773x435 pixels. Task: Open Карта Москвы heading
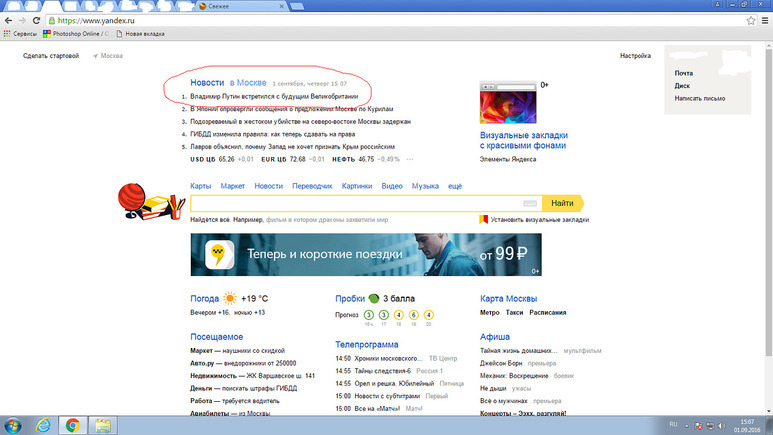pos(508,298)
